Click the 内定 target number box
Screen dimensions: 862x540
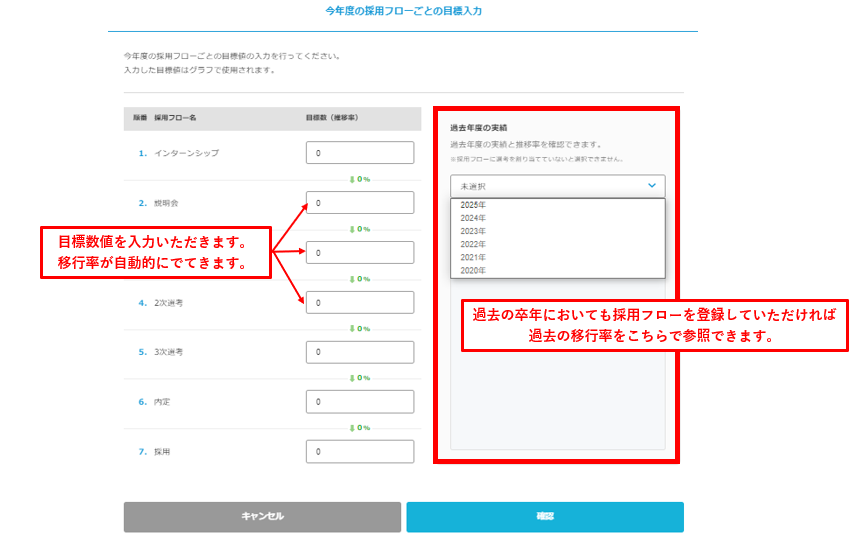coord(359,402)
